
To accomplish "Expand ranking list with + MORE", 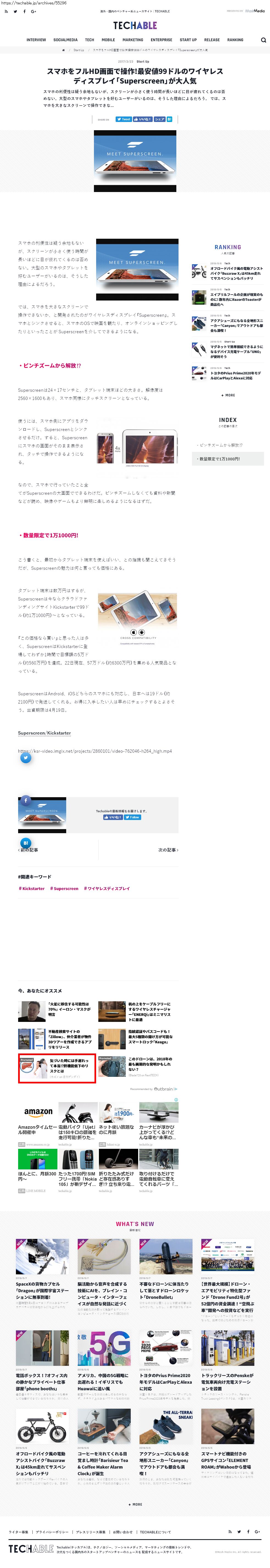I will pos(228,395).
